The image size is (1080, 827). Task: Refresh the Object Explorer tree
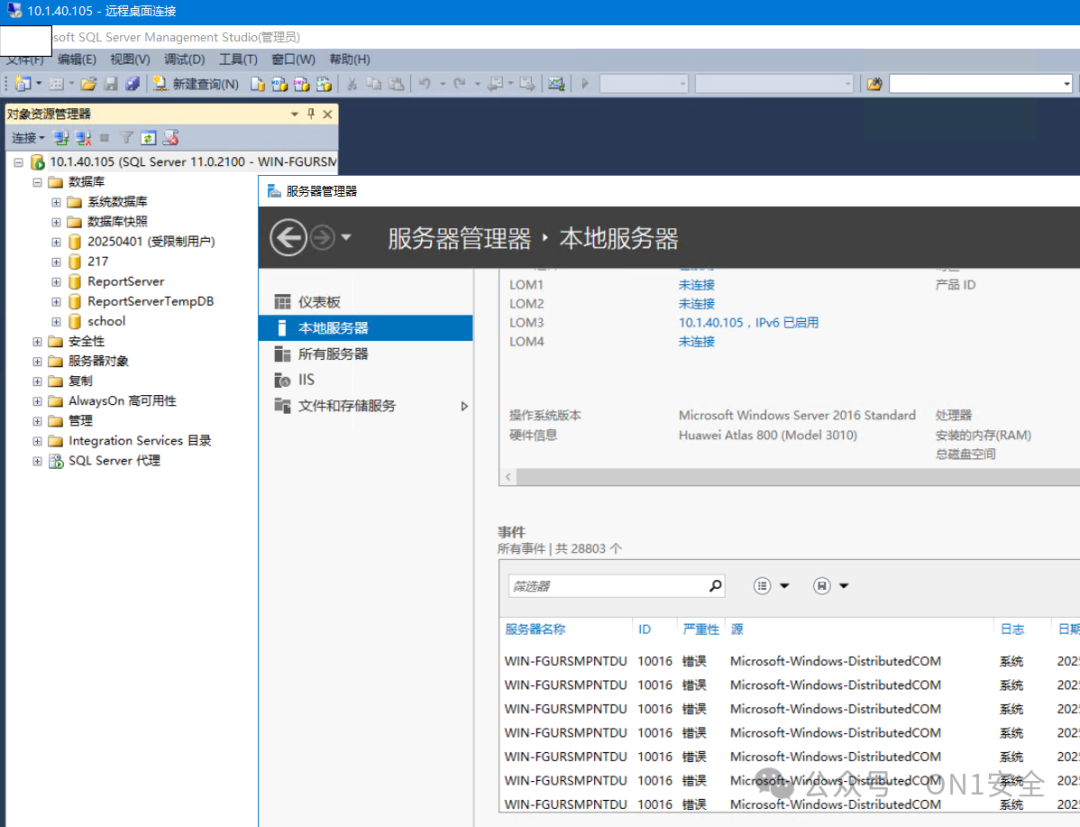click(x=148, y=137)
